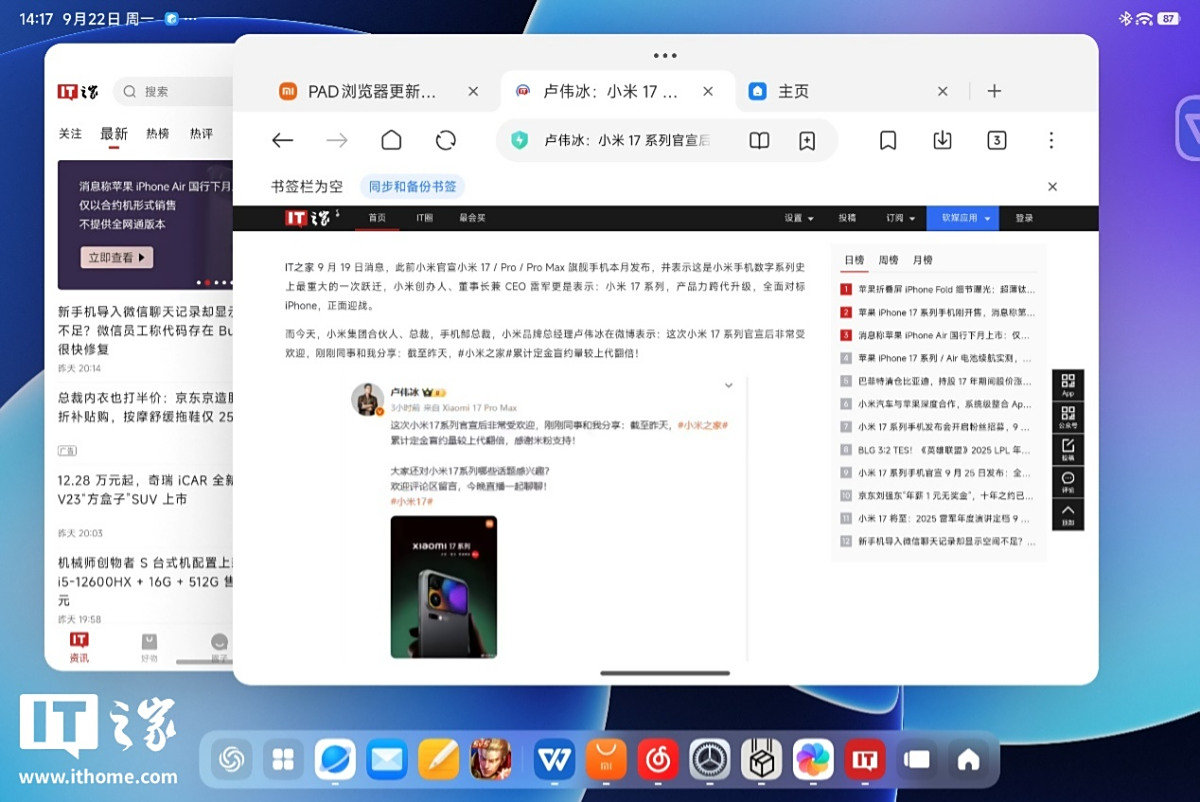Viewport: 1200px width, 802px height.
Task: Open tab switcher showing 3 tabs
Action: point(996,141)
